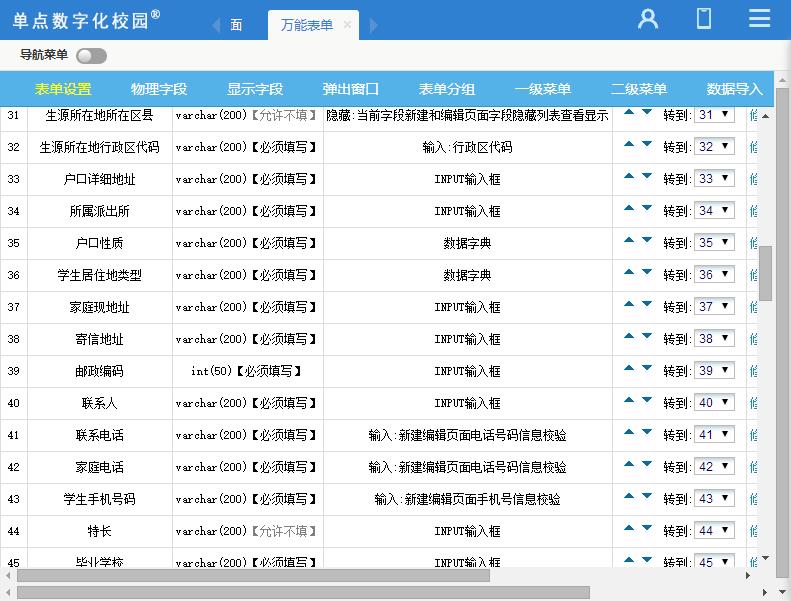Open the 弹出窗口 menu
The height and width of the screenshot is (601, 791).
(351, 89)
